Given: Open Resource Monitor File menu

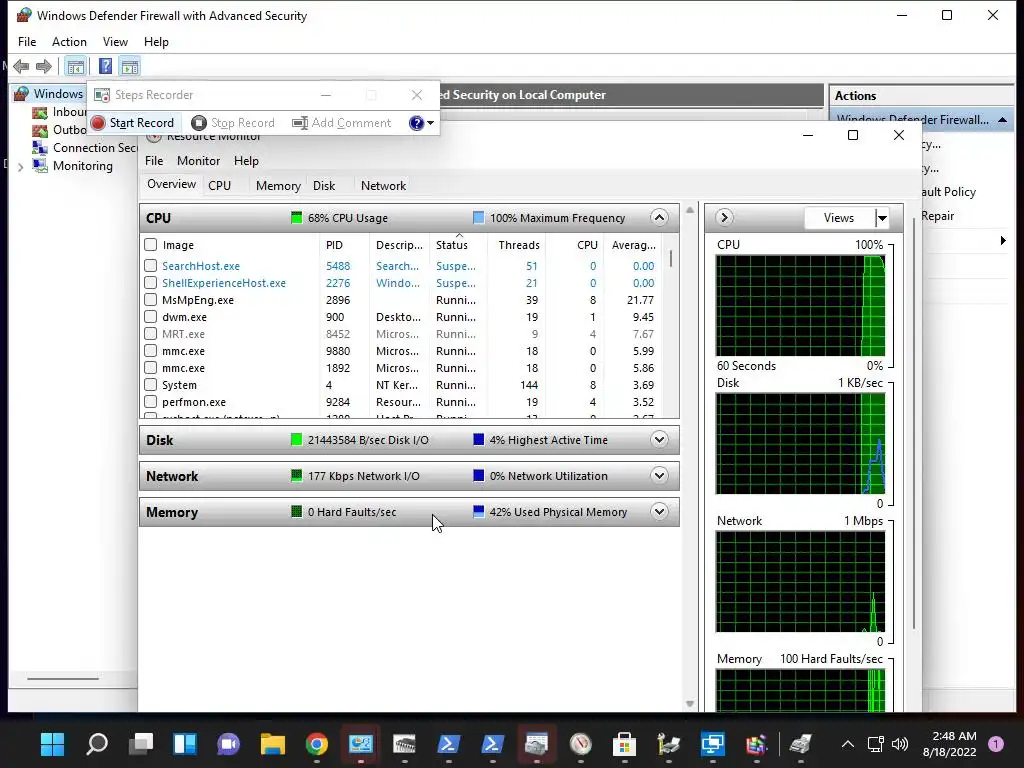Looking at the screenshot, I should (x=154, y=161).
